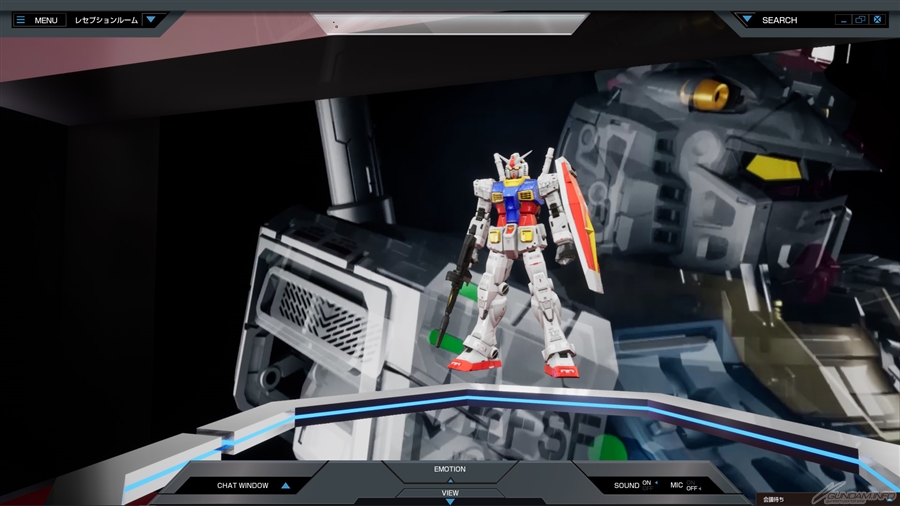
Task: Expand the レセプションルーム room dropdown arrow
Action: (151, 20)
